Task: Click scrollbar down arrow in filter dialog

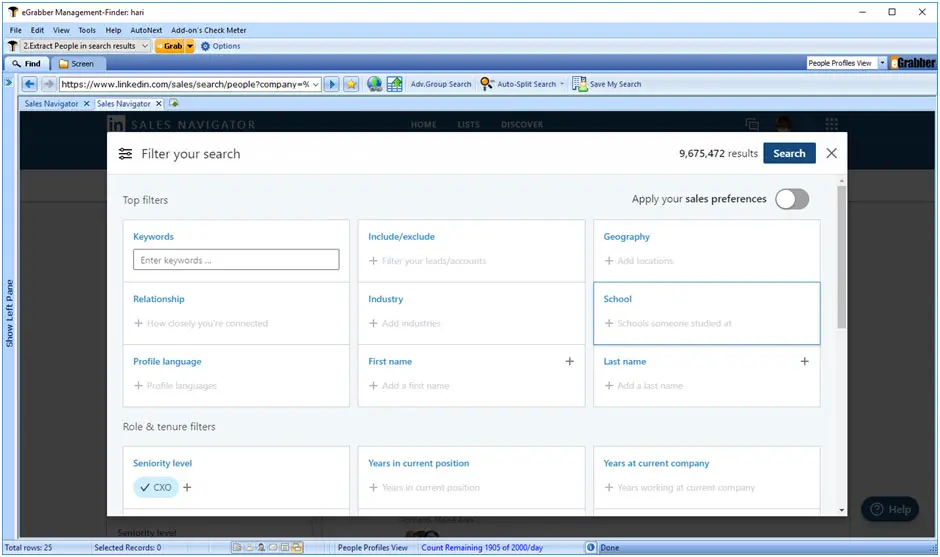Action: [x=842, y=510]
